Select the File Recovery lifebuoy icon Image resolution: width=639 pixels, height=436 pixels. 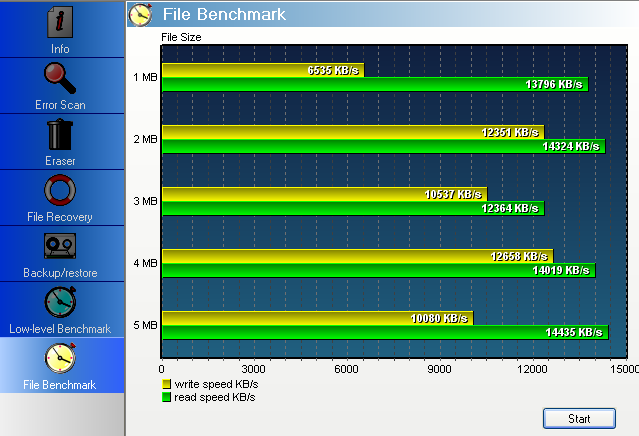60,190
